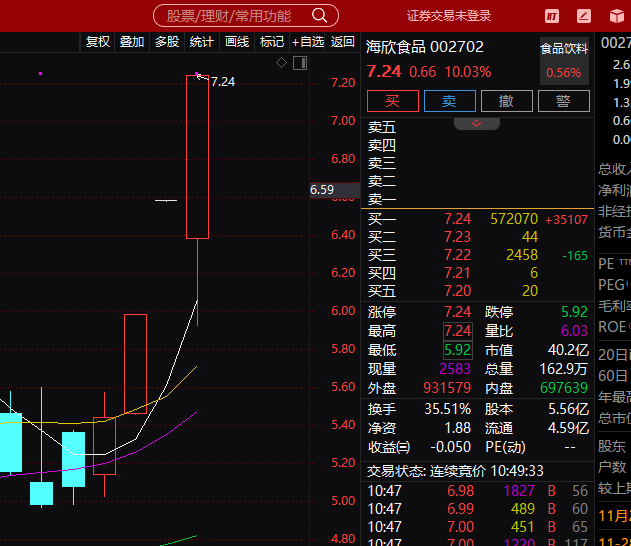This screenshot has width=631, height=546.
Task: Click the 买三 price 7.22
Action: coord(458,255)
